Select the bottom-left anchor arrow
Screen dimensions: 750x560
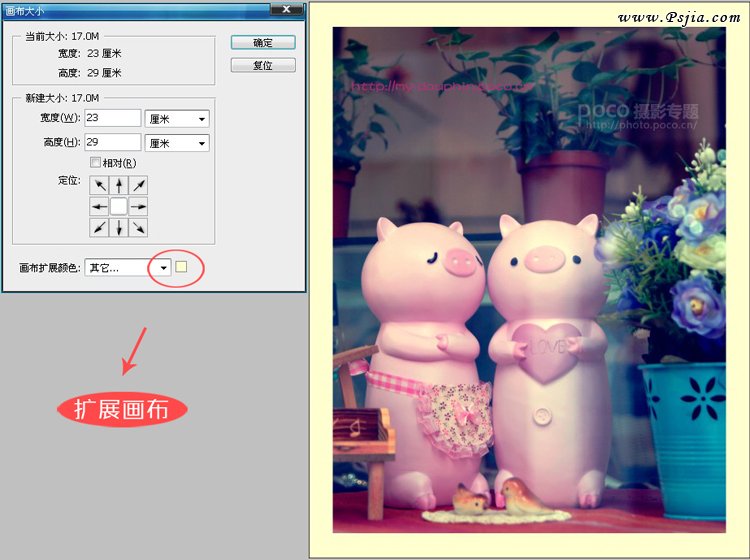(99, 228)
